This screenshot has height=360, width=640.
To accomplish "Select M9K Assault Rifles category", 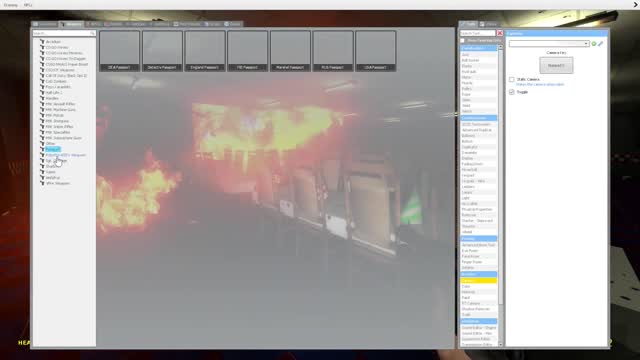I will pyautogui.click(x=60, y=104).
